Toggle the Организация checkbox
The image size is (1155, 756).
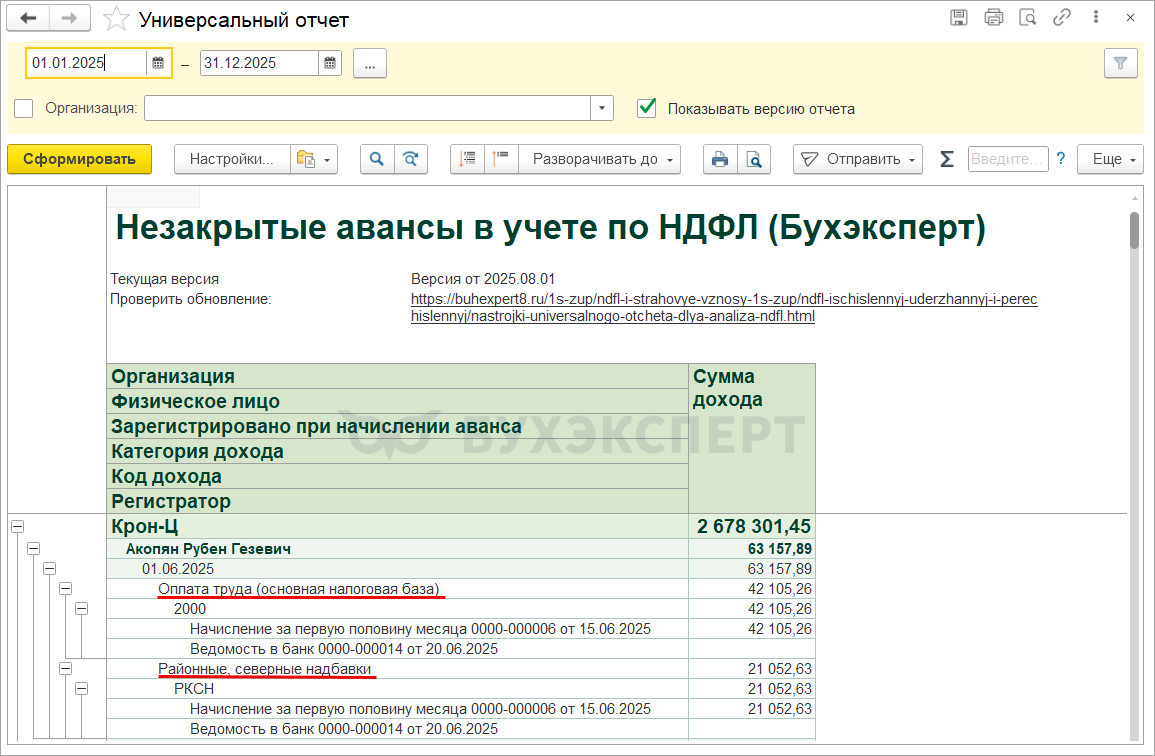pyautogui.click(x=24, y=108)
